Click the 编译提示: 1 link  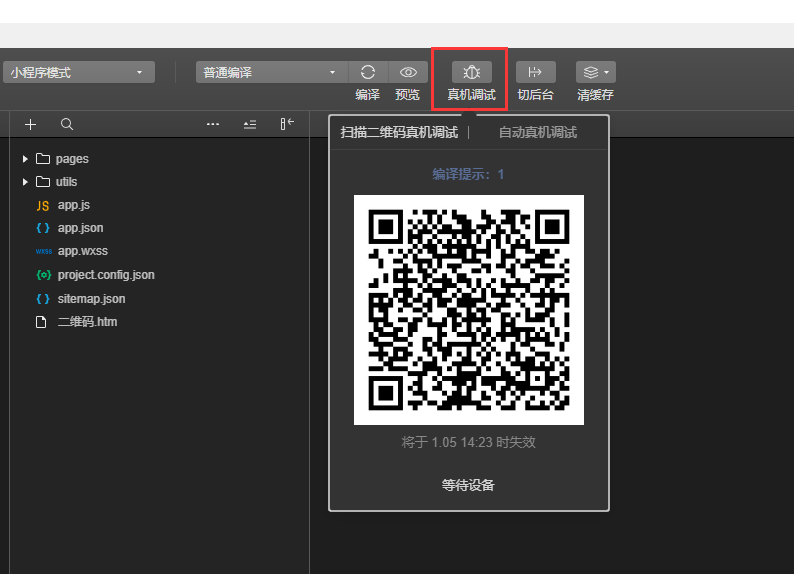pyautogui.click(x=468, y=175)
